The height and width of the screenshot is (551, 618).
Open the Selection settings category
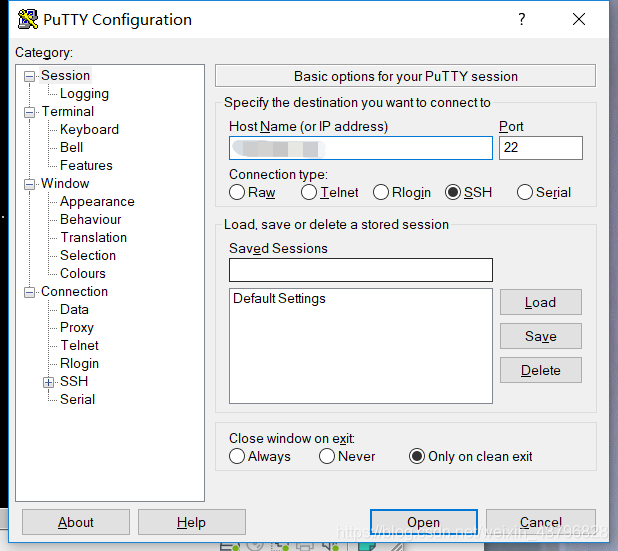pos(88,255)
